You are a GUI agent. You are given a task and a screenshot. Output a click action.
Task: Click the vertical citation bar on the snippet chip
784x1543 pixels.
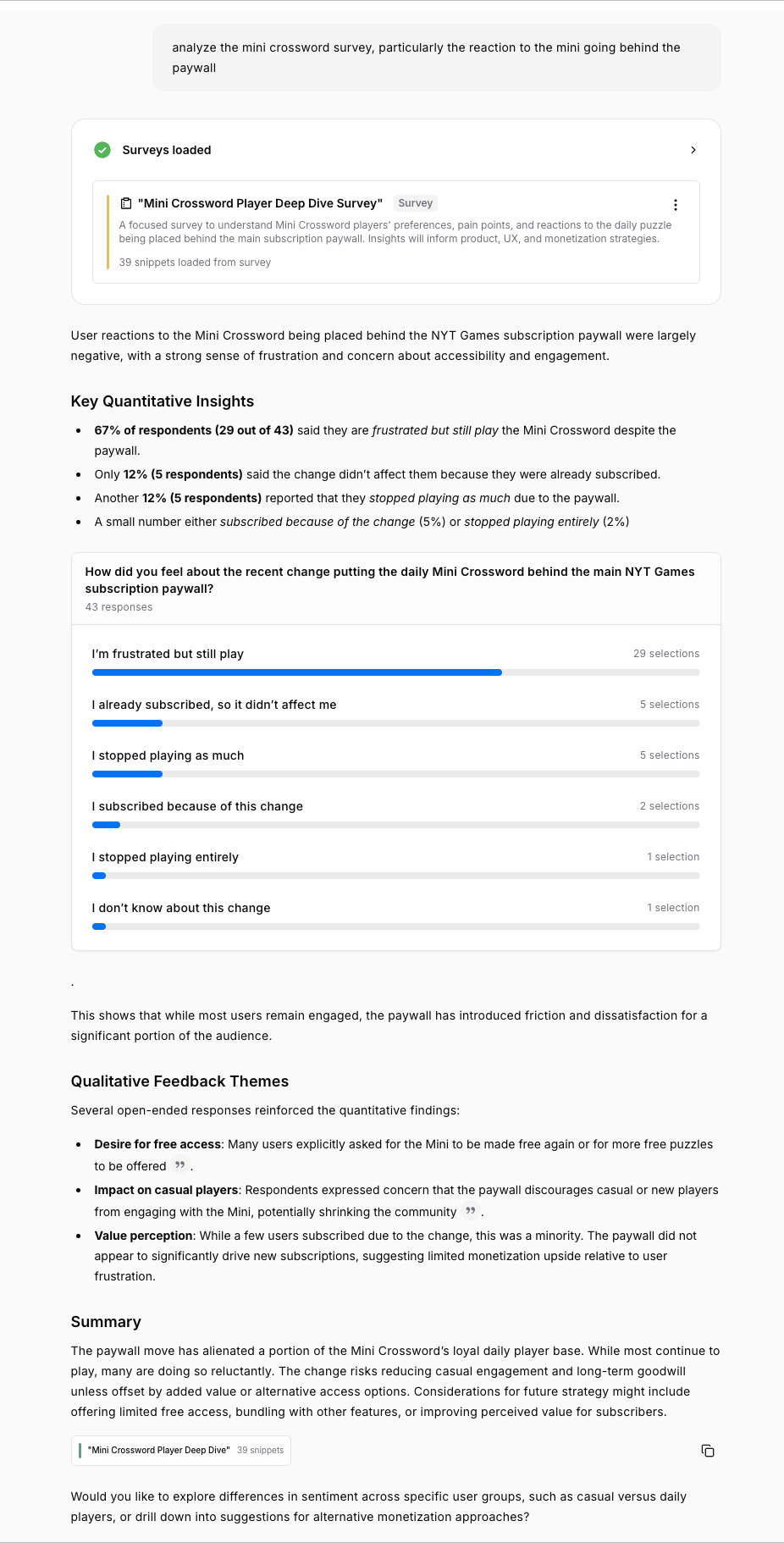pyautogui.click(x=80, y=1450)
